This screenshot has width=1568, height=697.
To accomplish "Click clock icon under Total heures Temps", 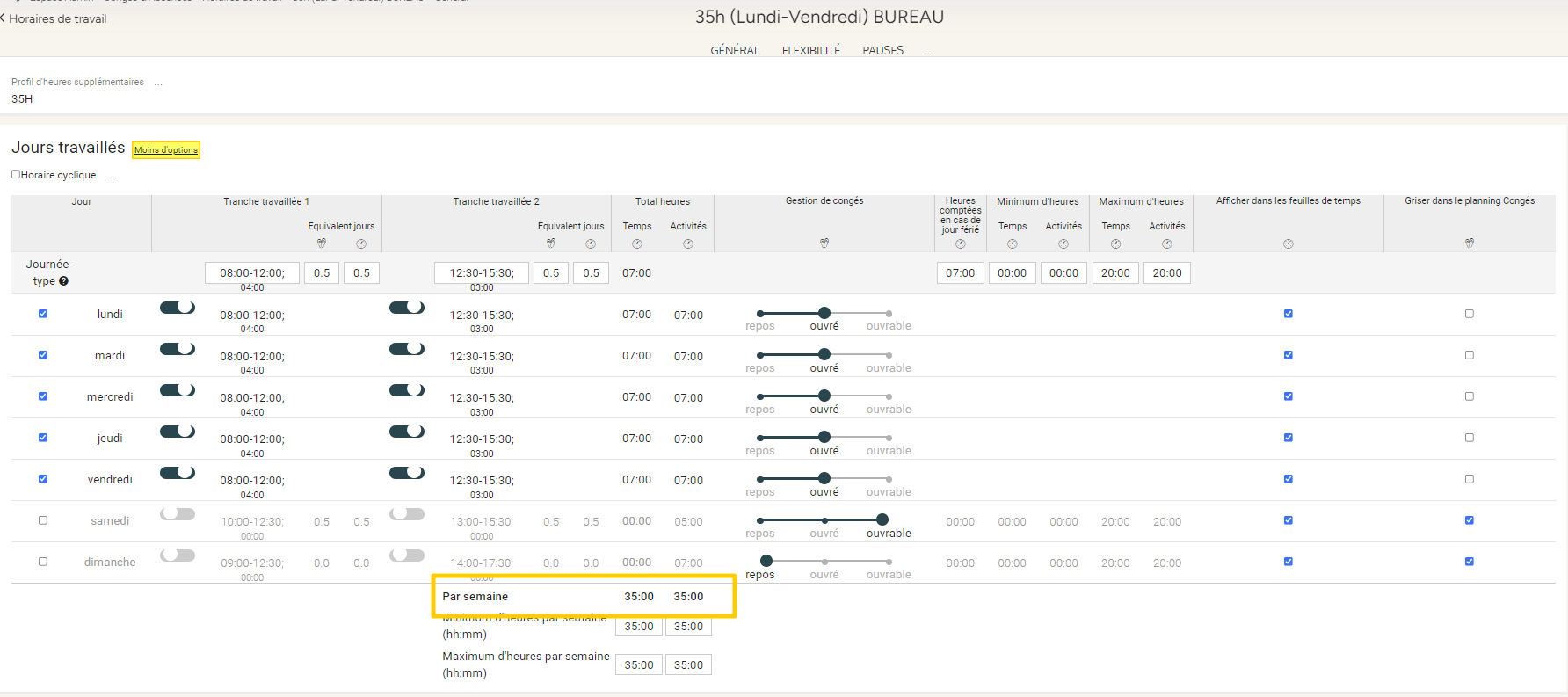I will (637, 243).
